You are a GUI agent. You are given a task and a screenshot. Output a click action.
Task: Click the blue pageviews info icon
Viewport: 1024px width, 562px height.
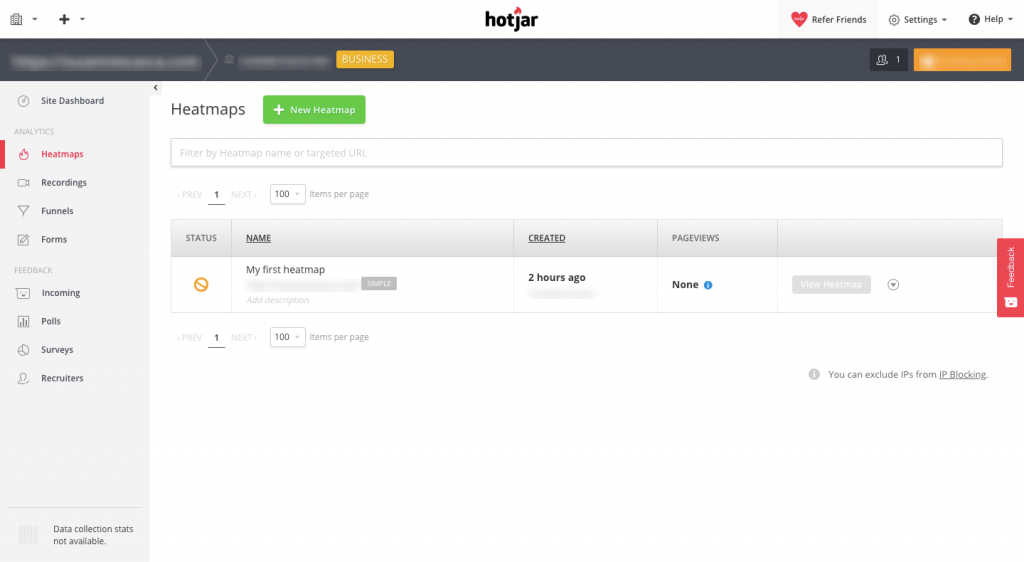click(708, 285)
